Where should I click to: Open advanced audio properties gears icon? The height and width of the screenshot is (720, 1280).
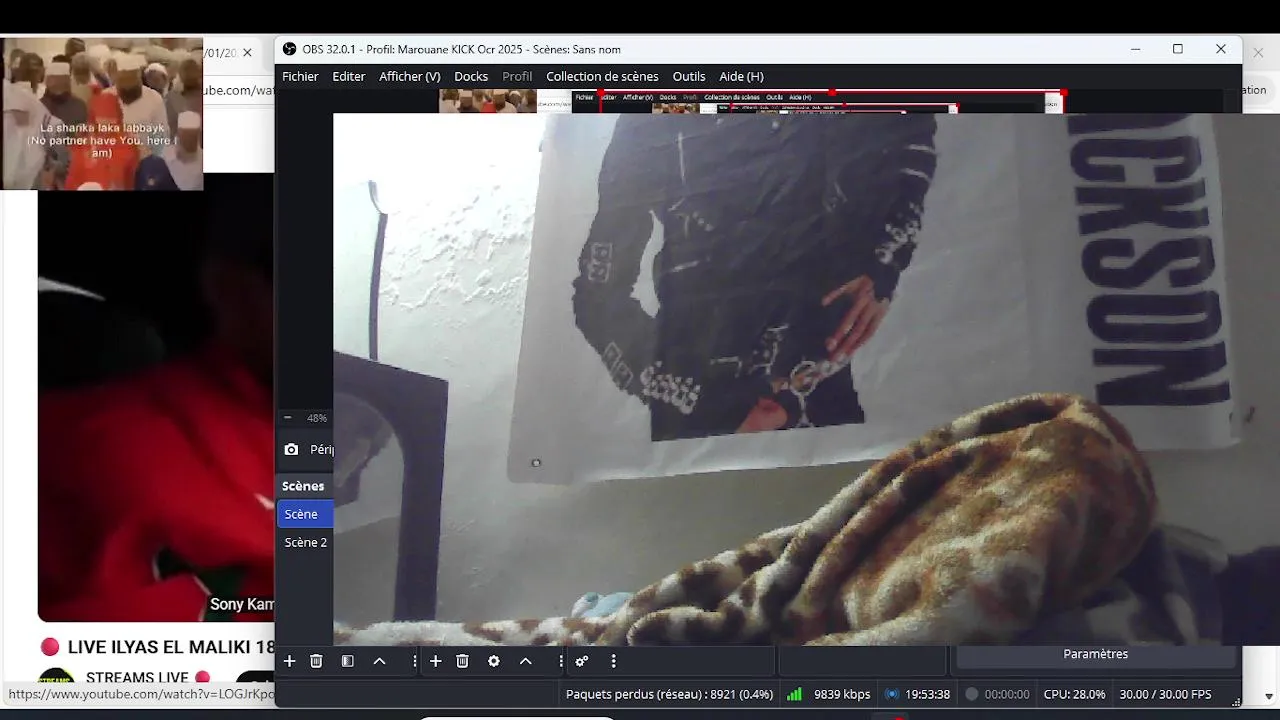[x=581, y=661]
